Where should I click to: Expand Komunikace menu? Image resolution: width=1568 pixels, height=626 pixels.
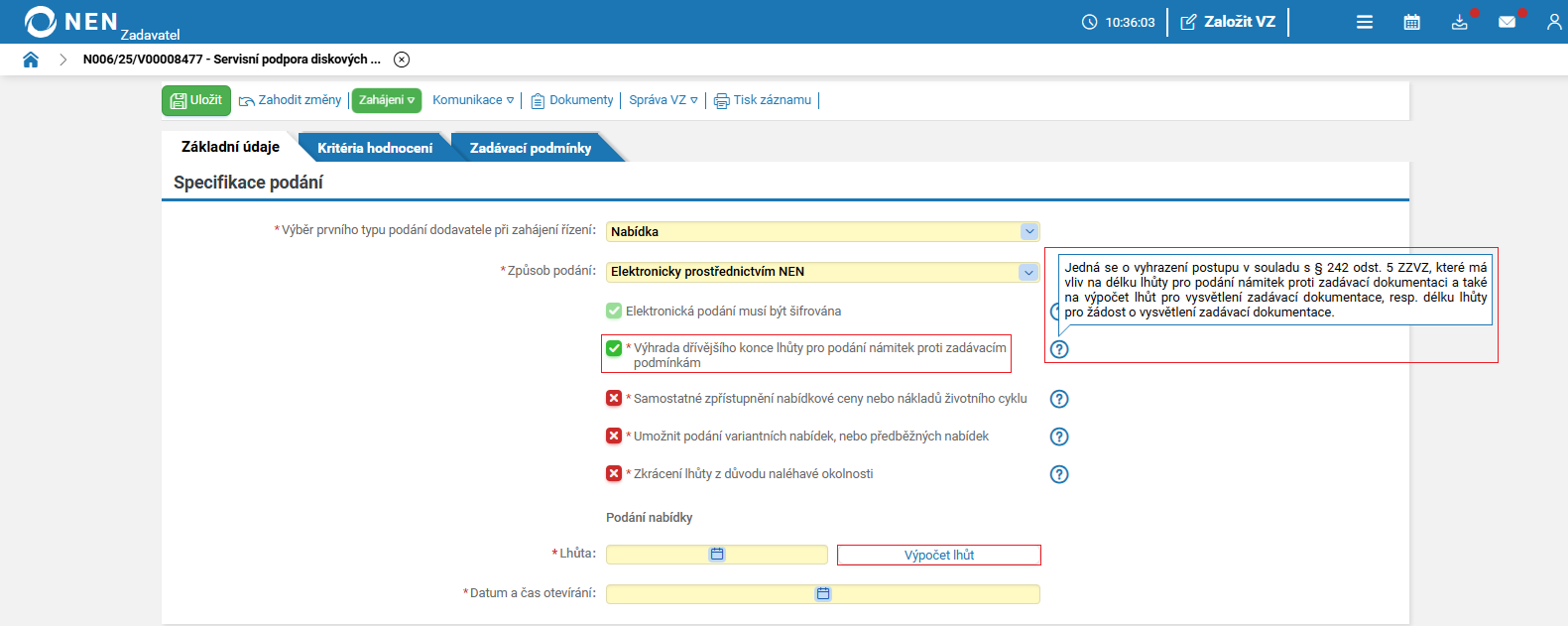click(473, 100)
